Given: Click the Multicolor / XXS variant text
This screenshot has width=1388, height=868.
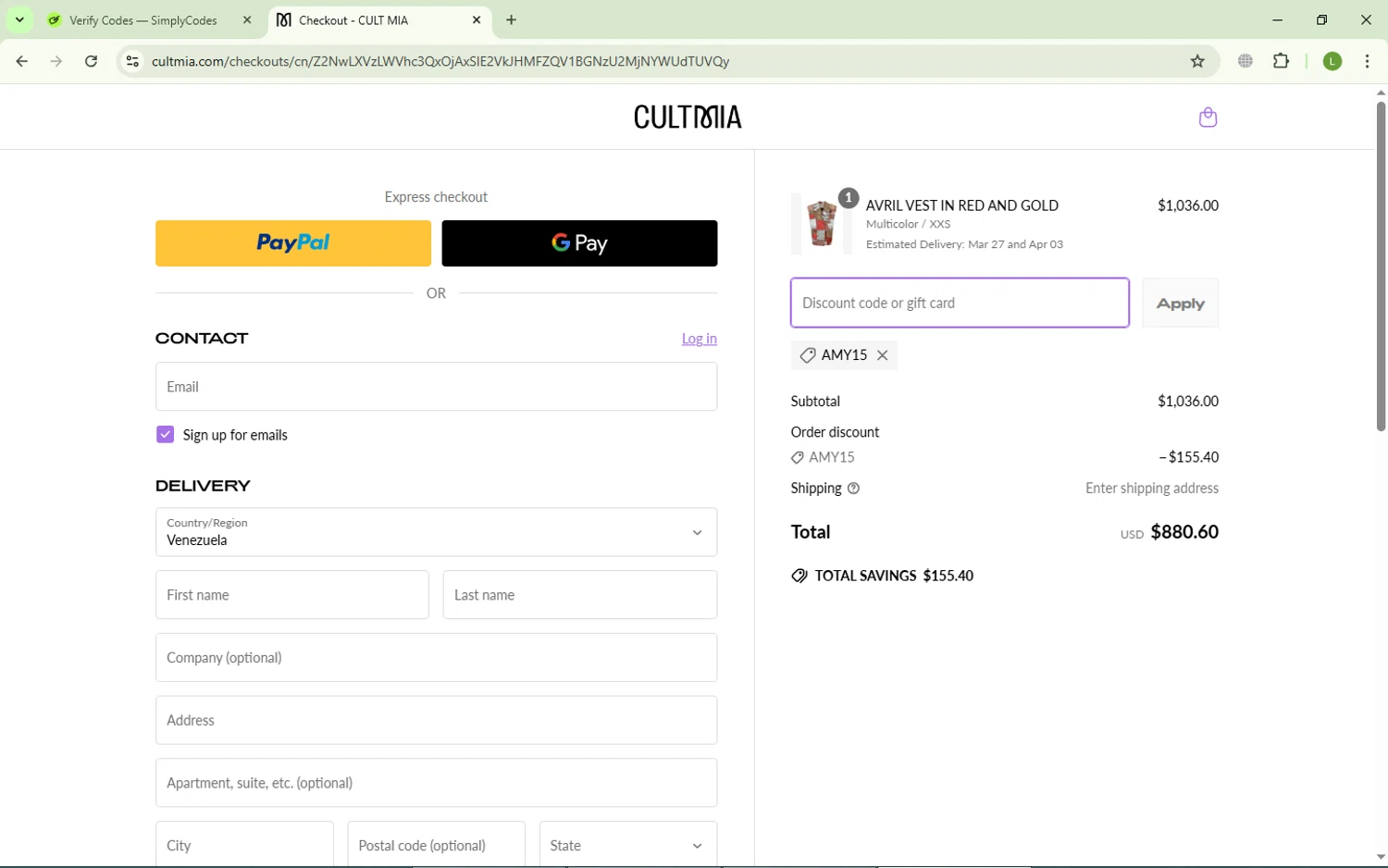Looking at the screenshot, I should [908, 224].
